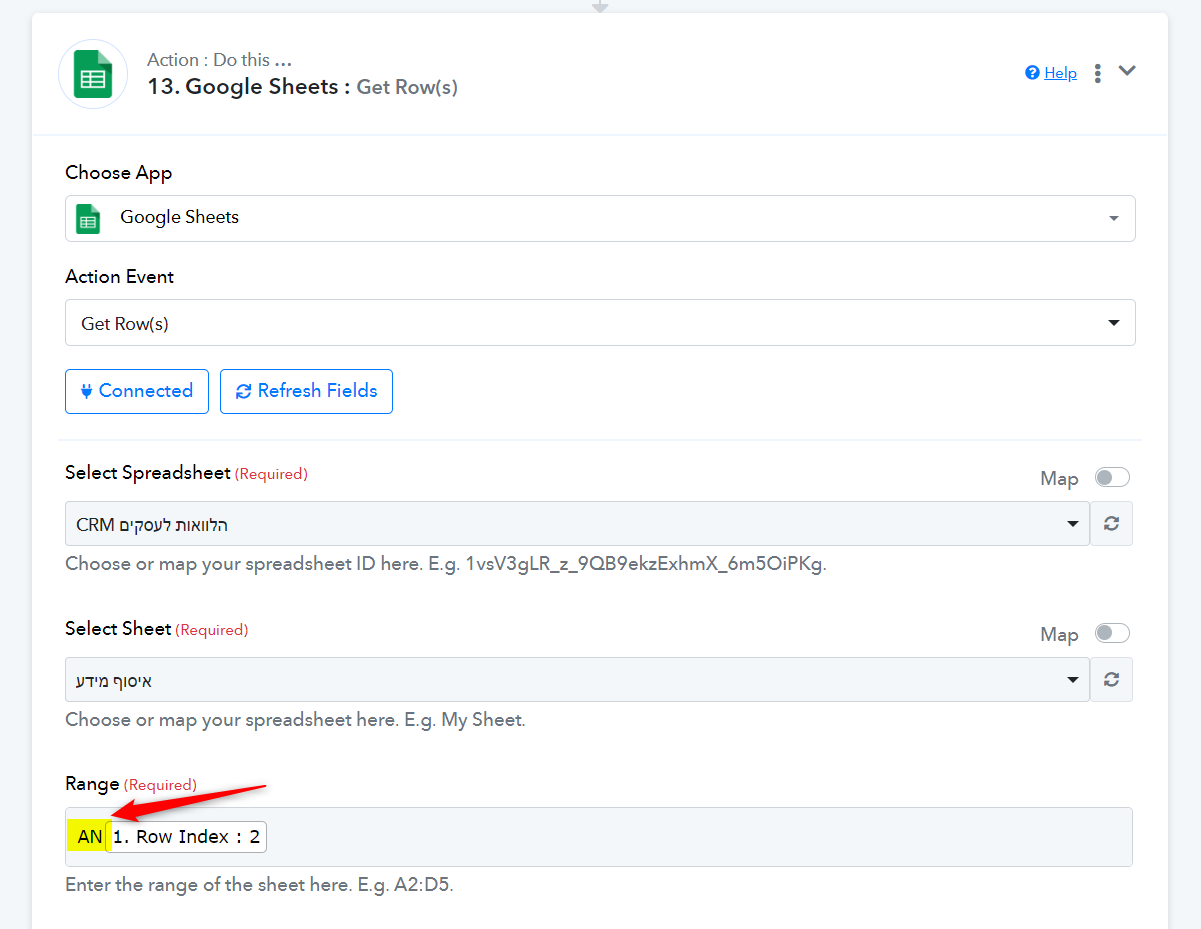The image size is (1201, 929).
Task: Open the Select Sheet dropdown
Action: [x=577, y=680]
